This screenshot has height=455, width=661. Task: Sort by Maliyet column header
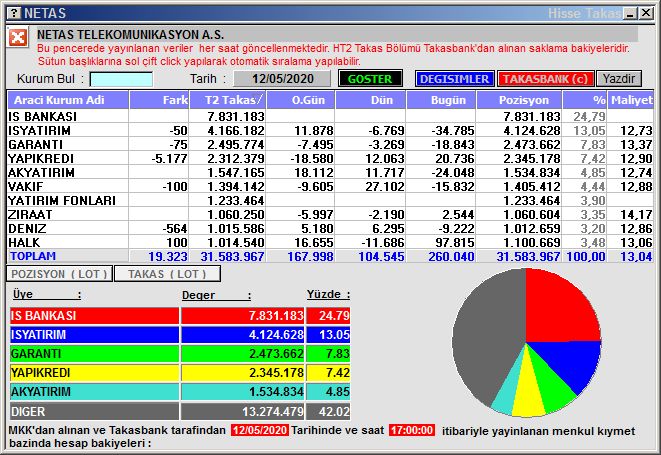pos(630,100)
